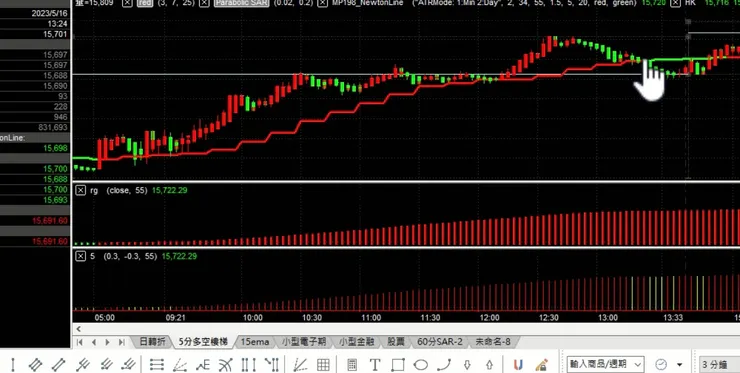
Task: Select the parallel channel drawing tool
Action: tap(36, 365)
